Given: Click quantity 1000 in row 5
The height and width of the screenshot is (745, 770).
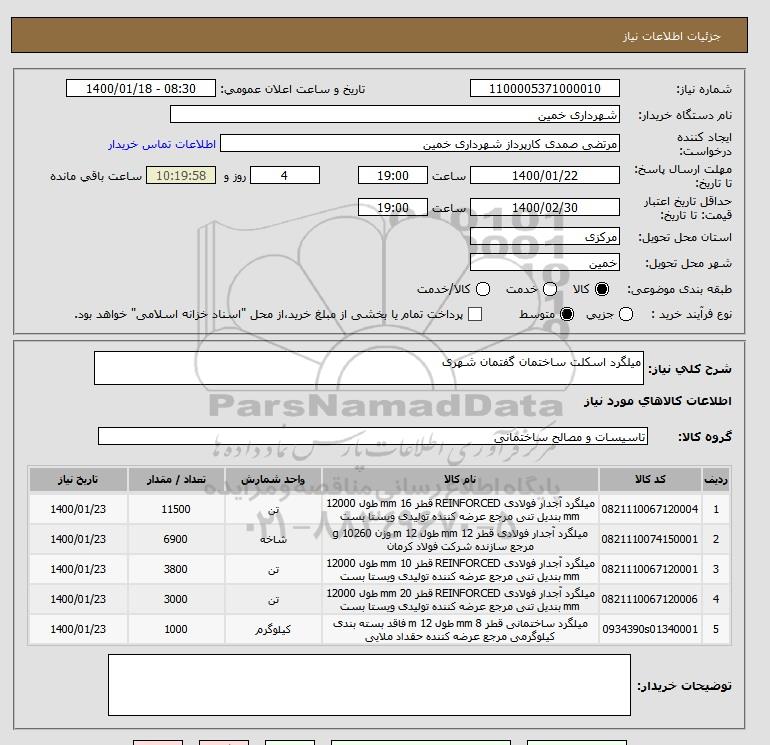Looking at the screenshot, I should point(176,629).
